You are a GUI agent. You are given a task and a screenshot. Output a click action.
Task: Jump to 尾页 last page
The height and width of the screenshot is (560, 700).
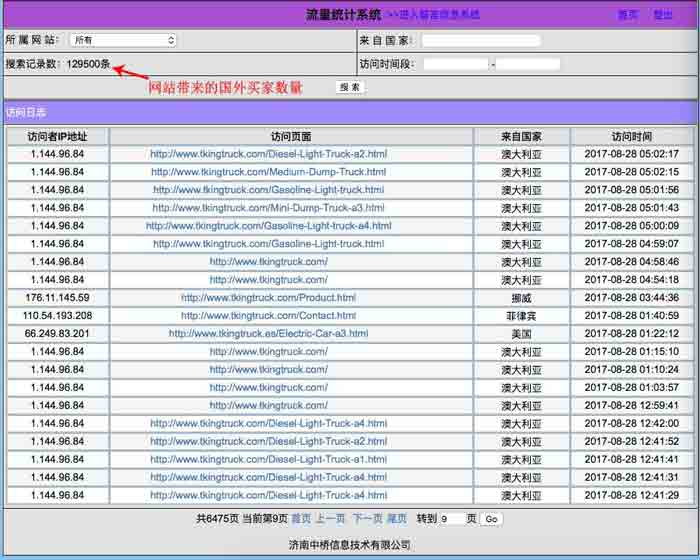pyautogui.click(x=397, y=519)
